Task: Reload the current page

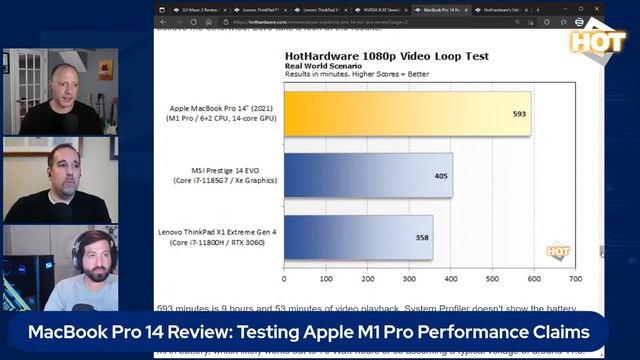Action: [193, 22]
